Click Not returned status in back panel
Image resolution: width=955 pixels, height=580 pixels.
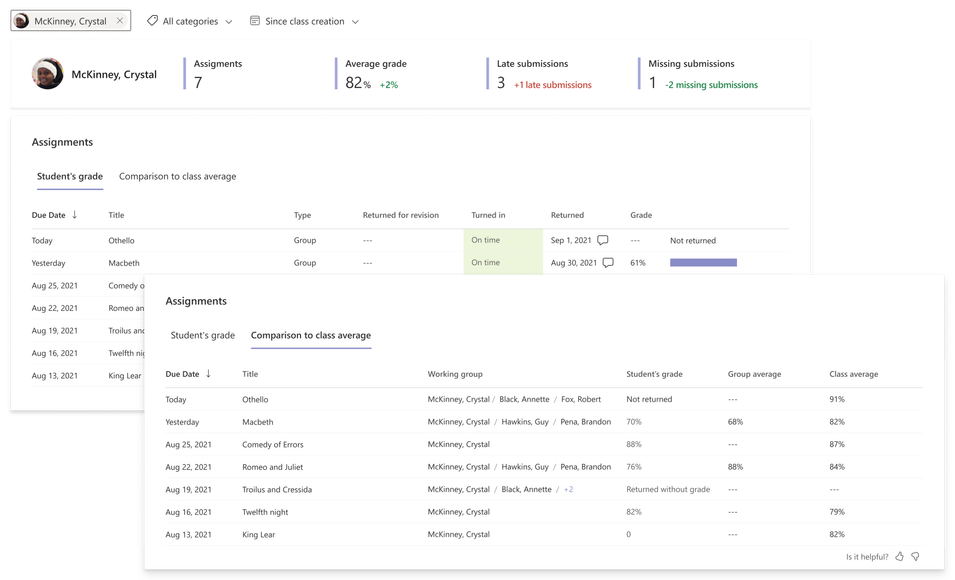[x=692, y=241]
